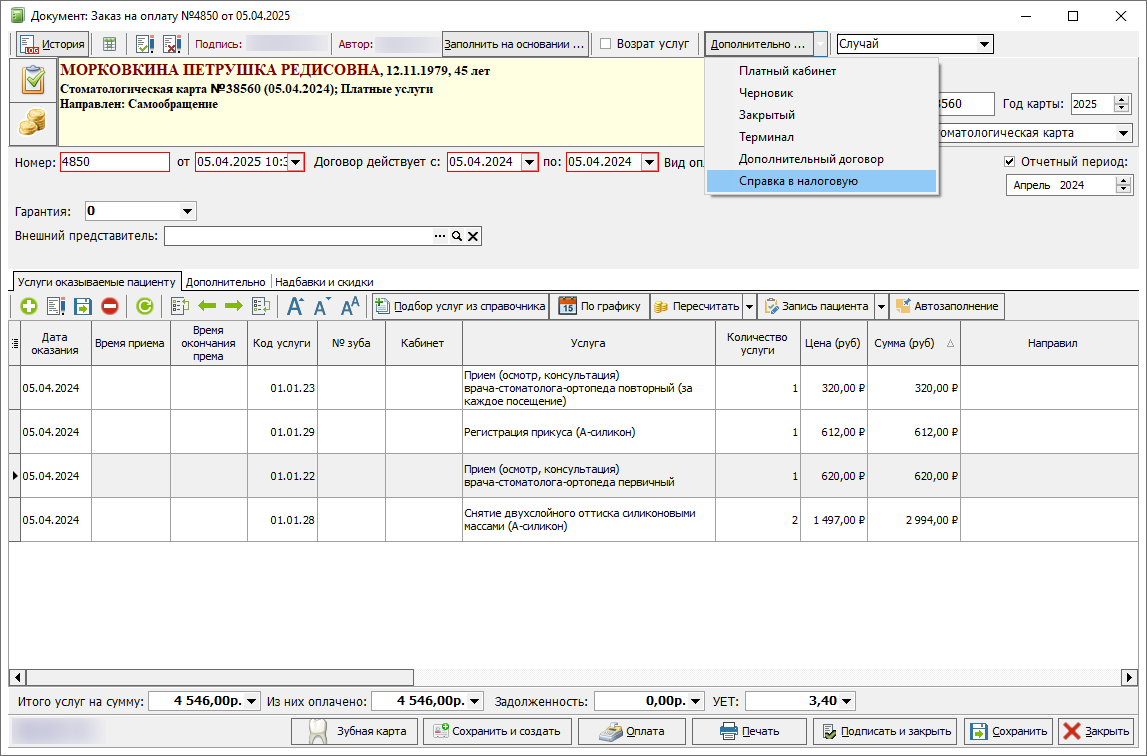Refresh the services list with green circular arrow
This screenshot has height=756, width=1147.
pos(145,306)
